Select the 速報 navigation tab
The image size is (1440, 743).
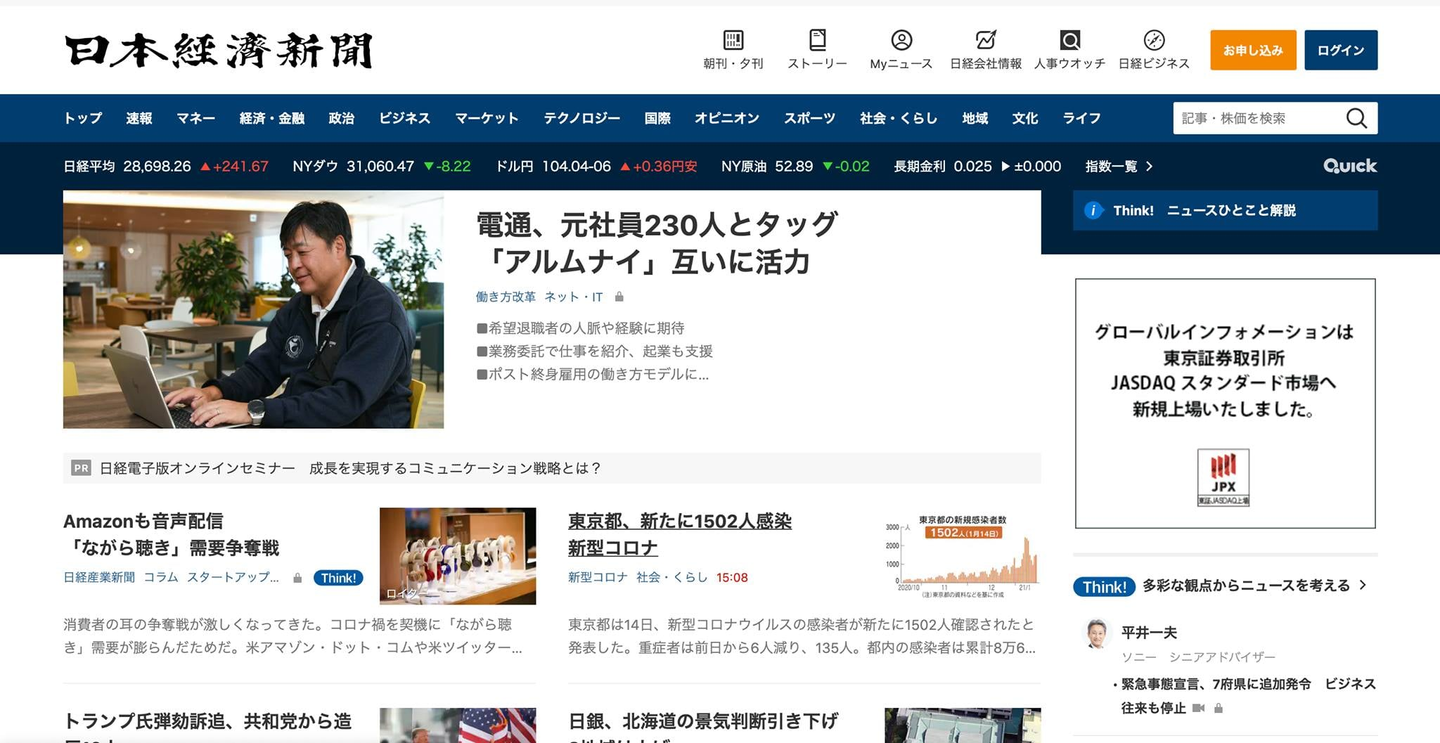click(139, 118)
